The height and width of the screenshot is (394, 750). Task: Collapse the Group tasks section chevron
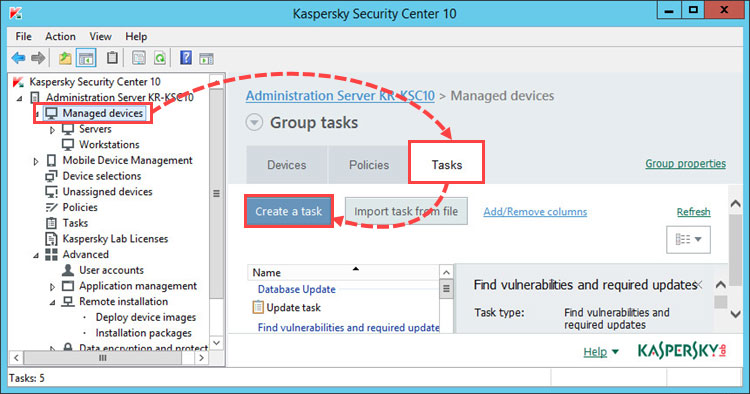(x=254, y=122)
